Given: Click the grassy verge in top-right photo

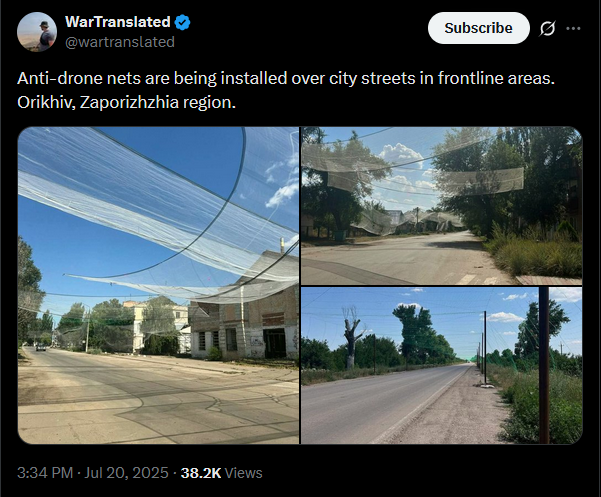Looking at the screenshot, I should pyautogui.click(x=537, y=257).
